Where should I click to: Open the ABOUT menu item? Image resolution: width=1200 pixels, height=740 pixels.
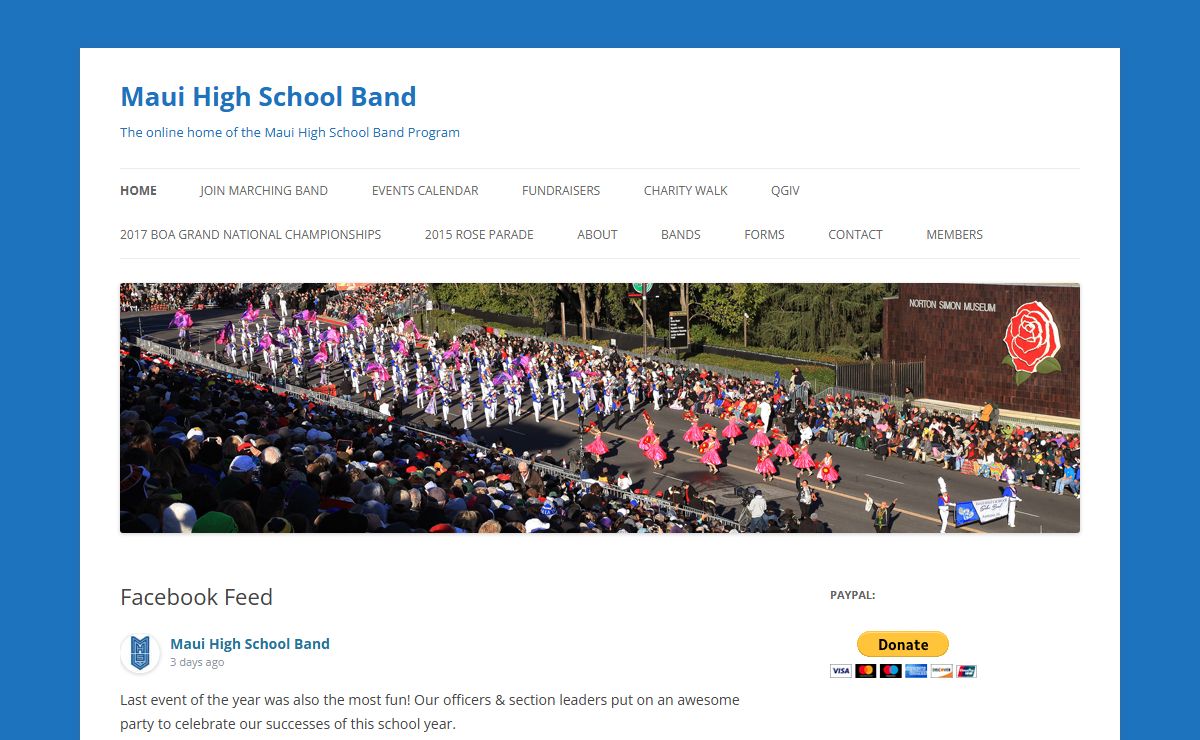pos(597,234)
